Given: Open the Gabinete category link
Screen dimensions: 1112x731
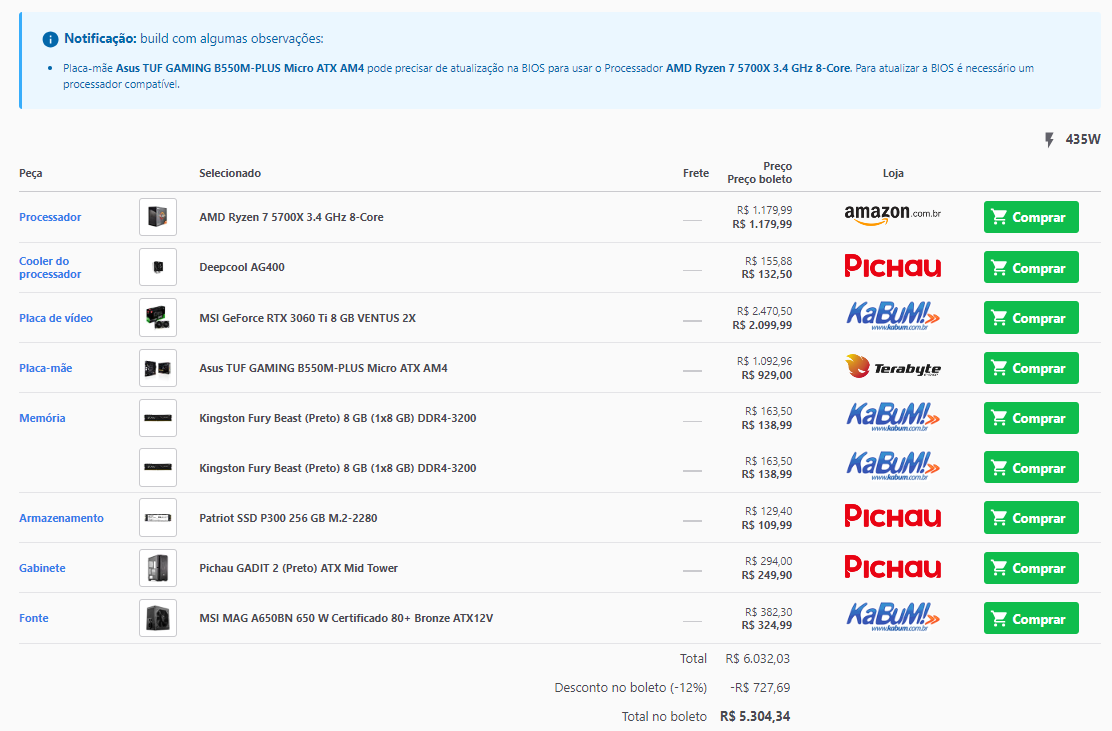Looking at the screenshot, I should tap(42, 568).
